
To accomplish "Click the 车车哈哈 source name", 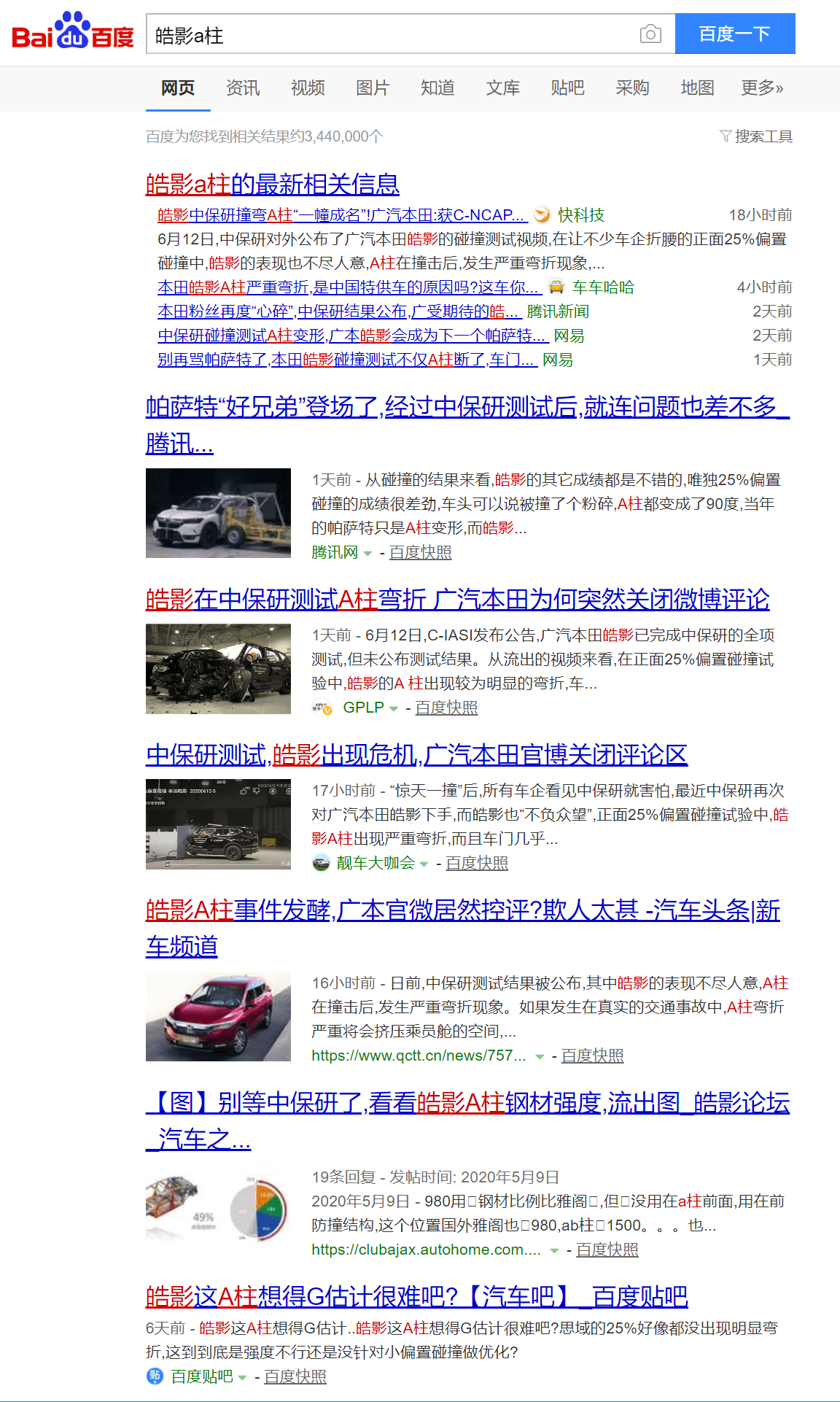I will tap(603, 287).
